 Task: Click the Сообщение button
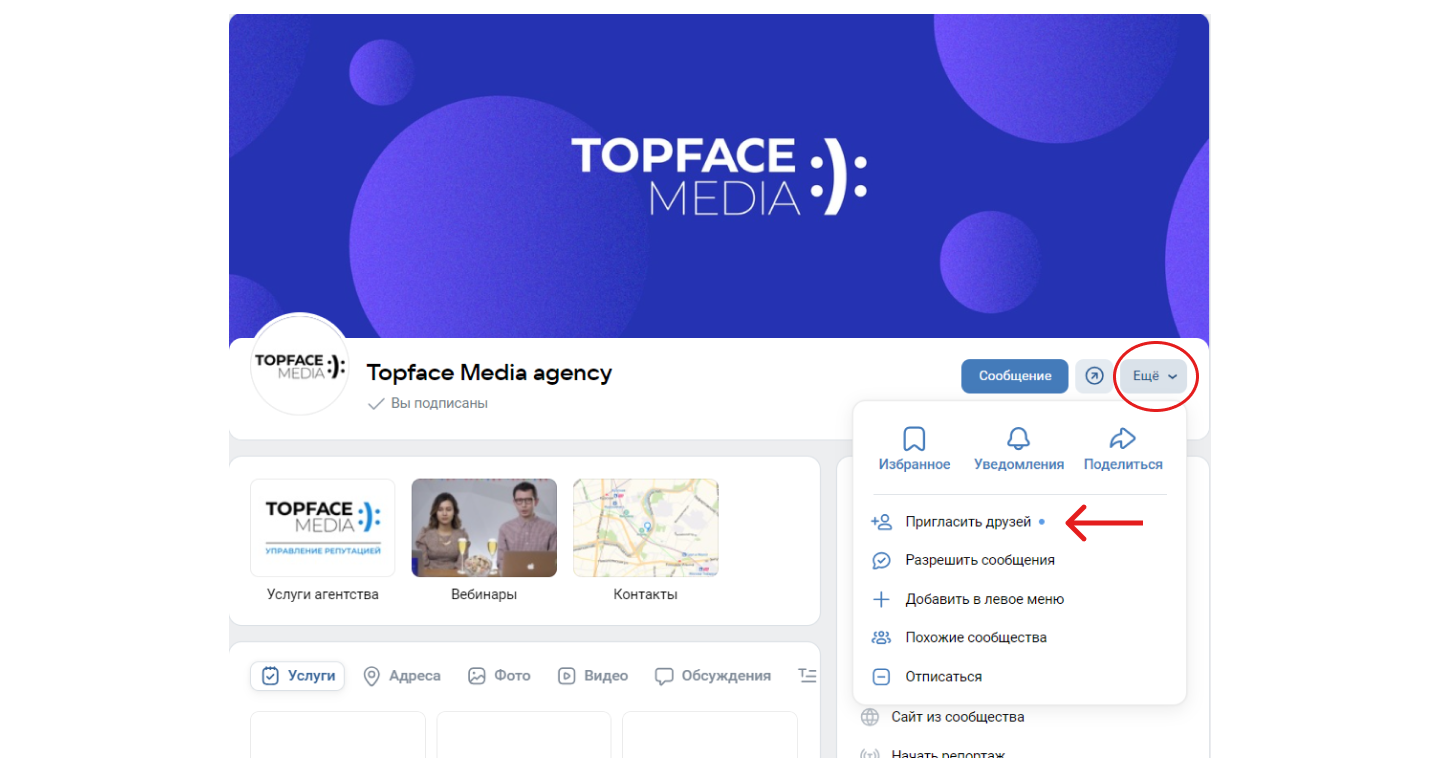1015,376
